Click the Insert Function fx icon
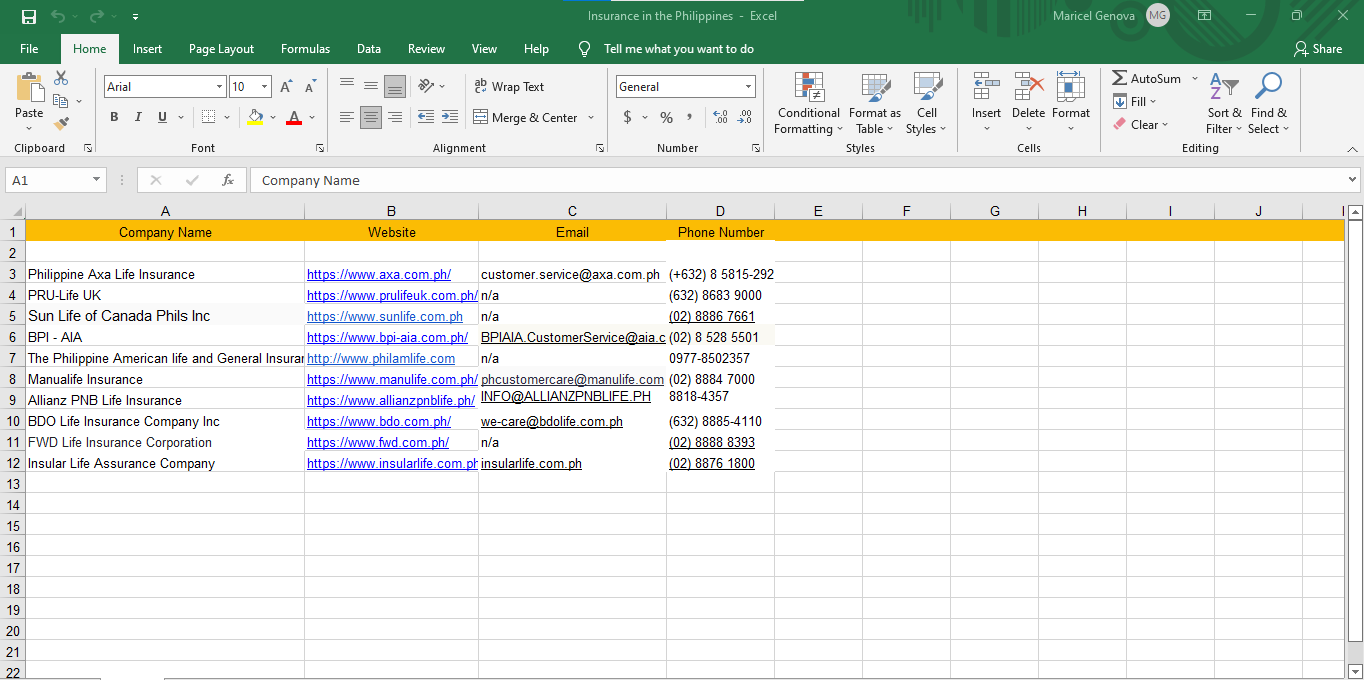 tap(228, 180)
